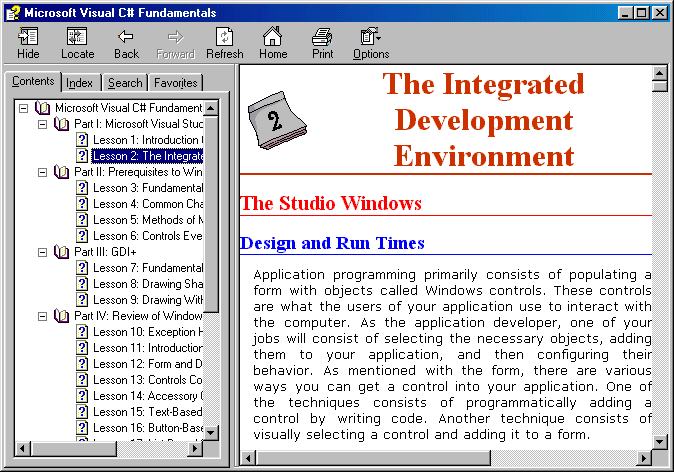
Task: Open Lesson 16: Button-Base topic
Action: 148,428
